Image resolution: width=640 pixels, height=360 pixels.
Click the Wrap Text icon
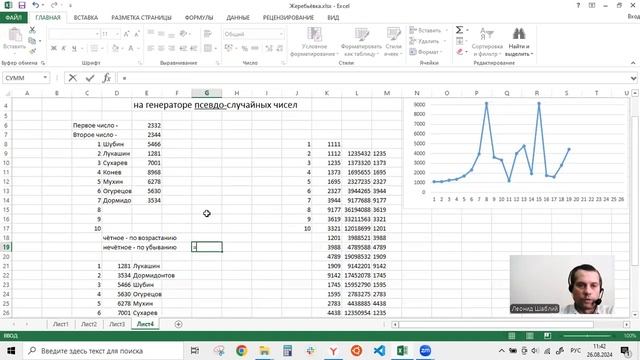click(208, 34)
